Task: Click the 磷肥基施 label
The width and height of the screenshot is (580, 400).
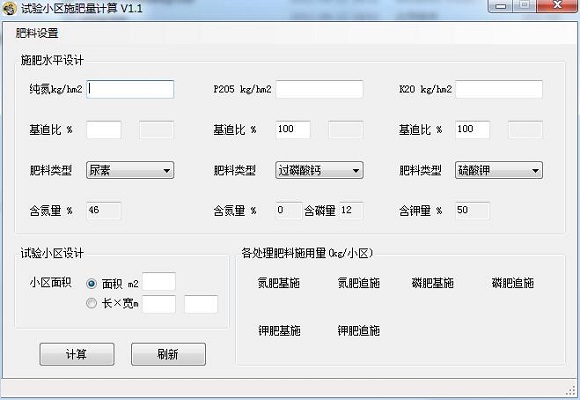Action: pos(432,283)
